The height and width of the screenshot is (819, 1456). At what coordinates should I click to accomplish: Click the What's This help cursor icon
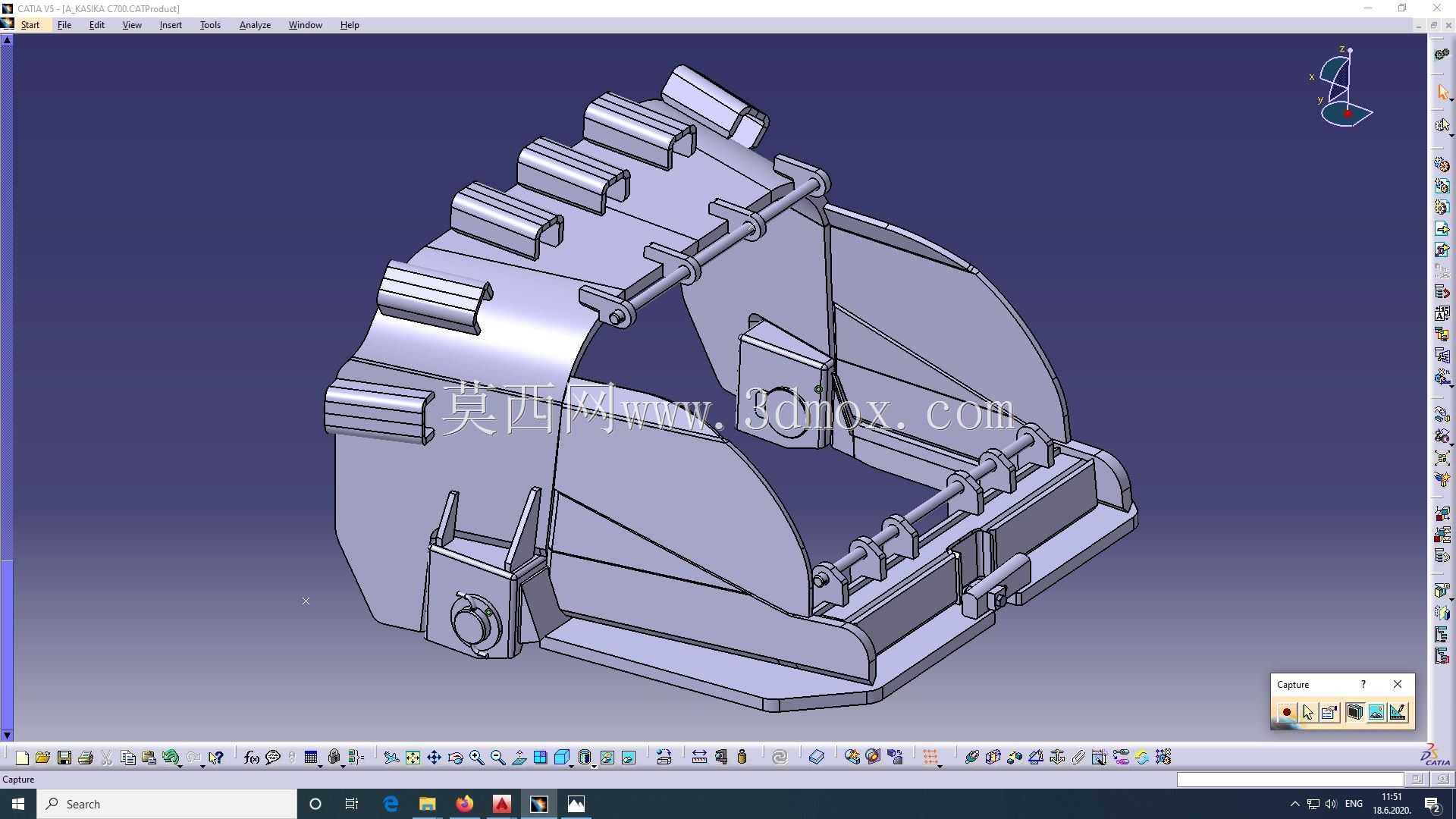216,757
